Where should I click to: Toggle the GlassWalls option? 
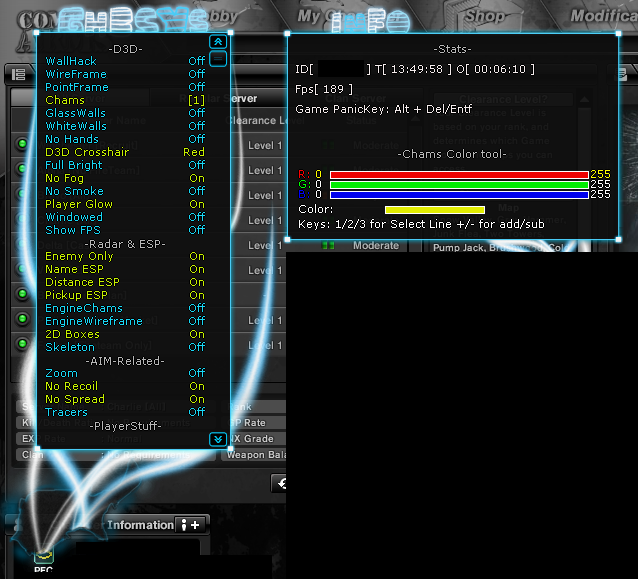click(125, 113)
